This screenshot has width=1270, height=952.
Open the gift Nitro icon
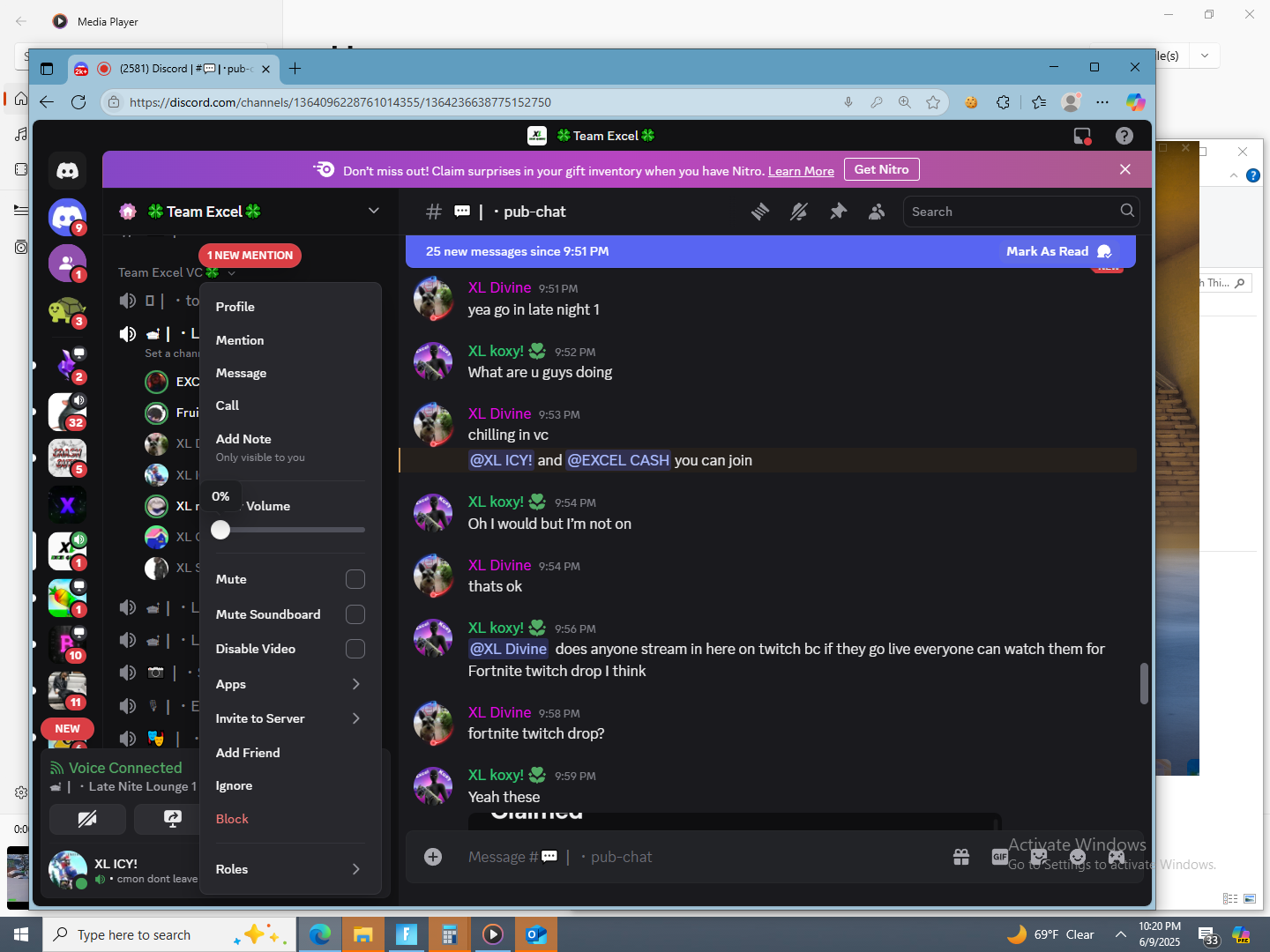pyautogui.click(x=961, y=857)
